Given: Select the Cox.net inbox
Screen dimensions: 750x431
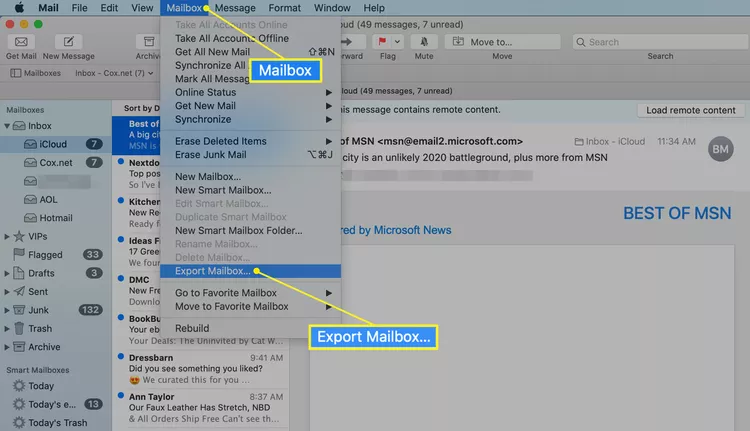Looking at the screenshot, I should 55,163.
